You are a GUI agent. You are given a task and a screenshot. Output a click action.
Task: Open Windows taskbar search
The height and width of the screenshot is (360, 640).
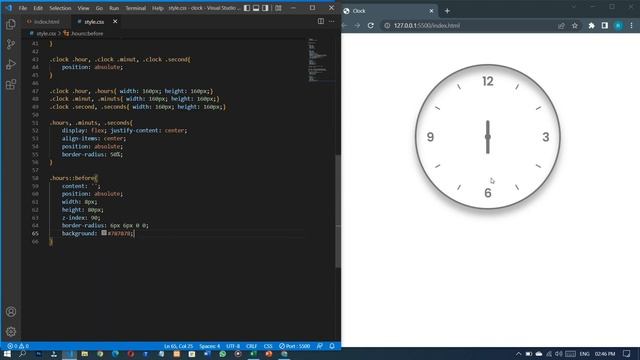coord(22,354)
